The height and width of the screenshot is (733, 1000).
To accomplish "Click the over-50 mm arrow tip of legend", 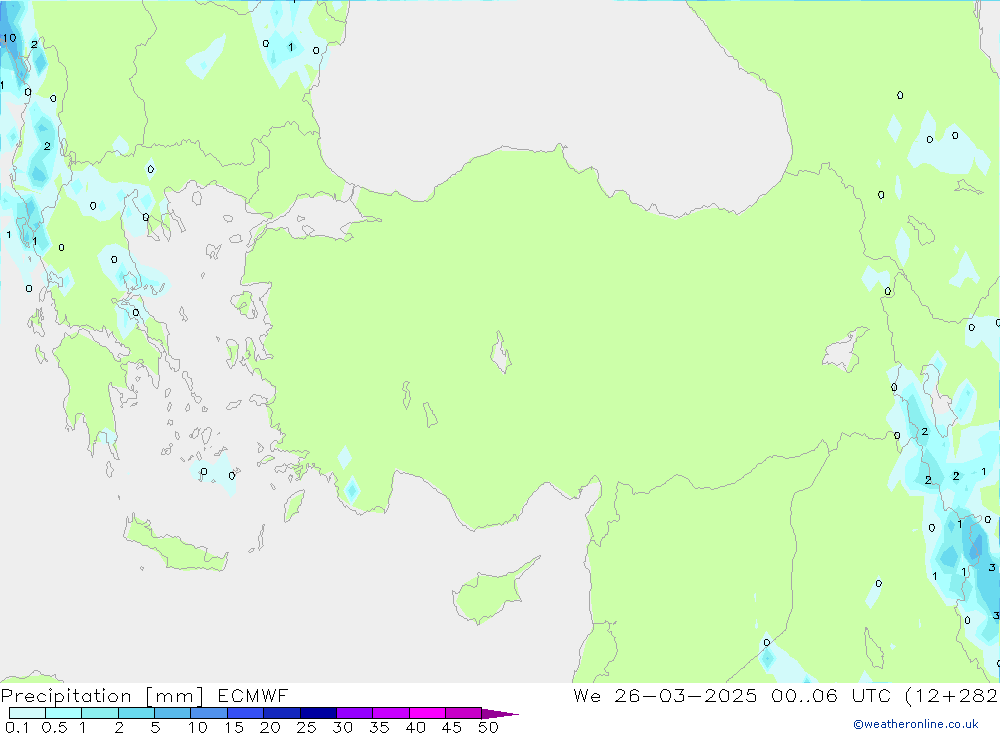I will (500, 714).
